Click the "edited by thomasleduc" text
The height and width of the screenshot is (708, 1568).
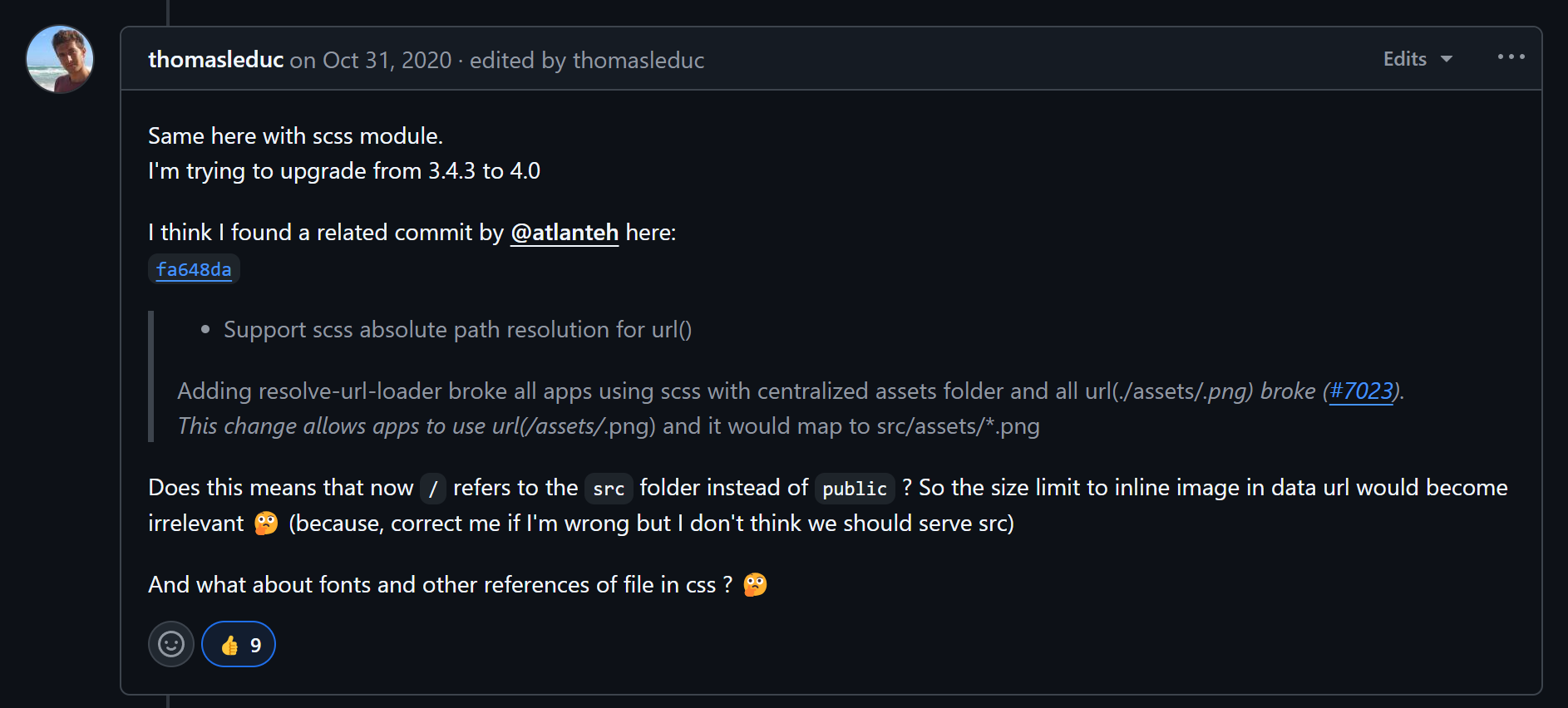click(587, 60)
